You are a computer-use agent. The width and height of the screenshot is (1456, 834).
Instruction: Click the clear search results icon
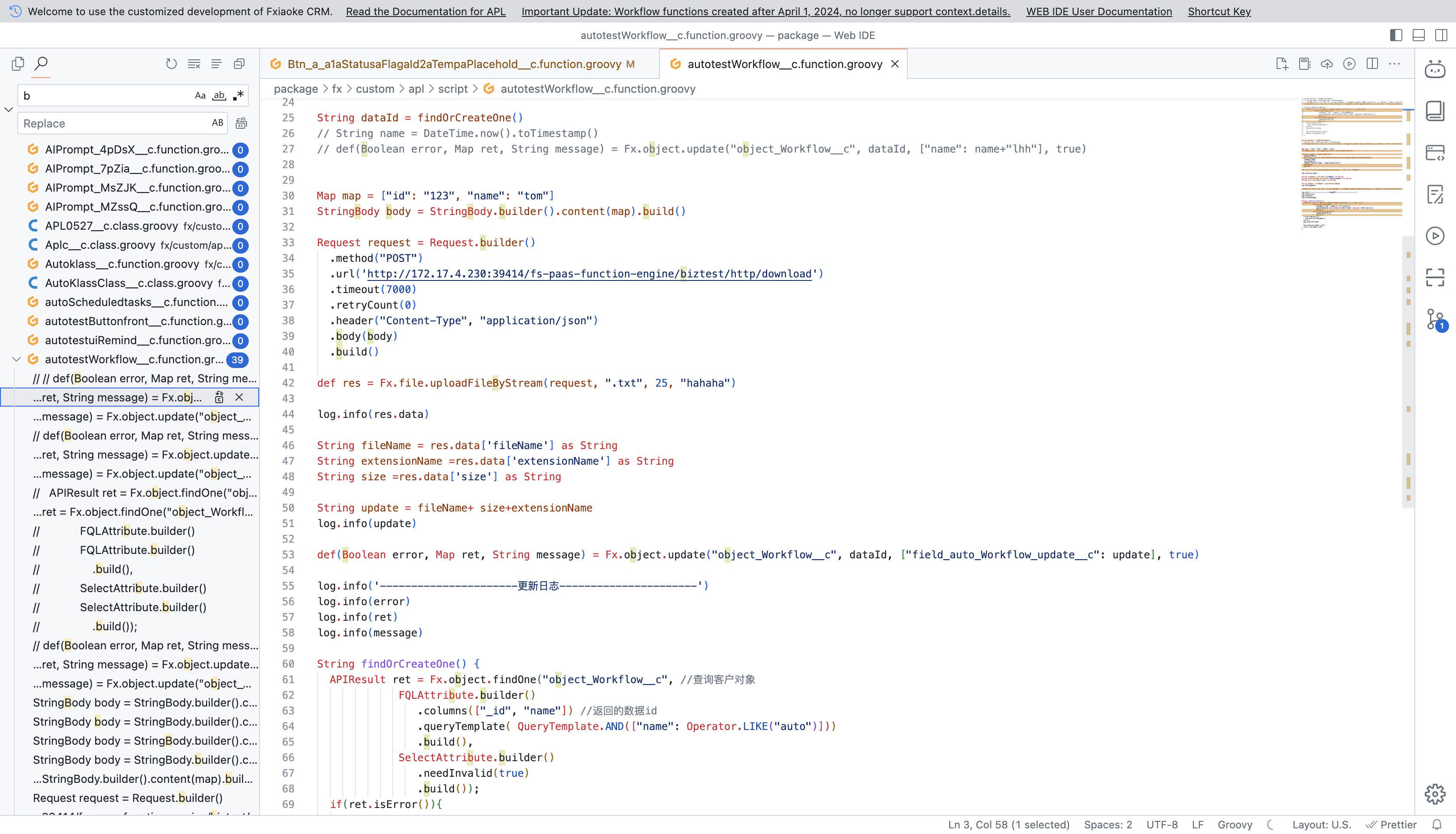click(194, 64)
